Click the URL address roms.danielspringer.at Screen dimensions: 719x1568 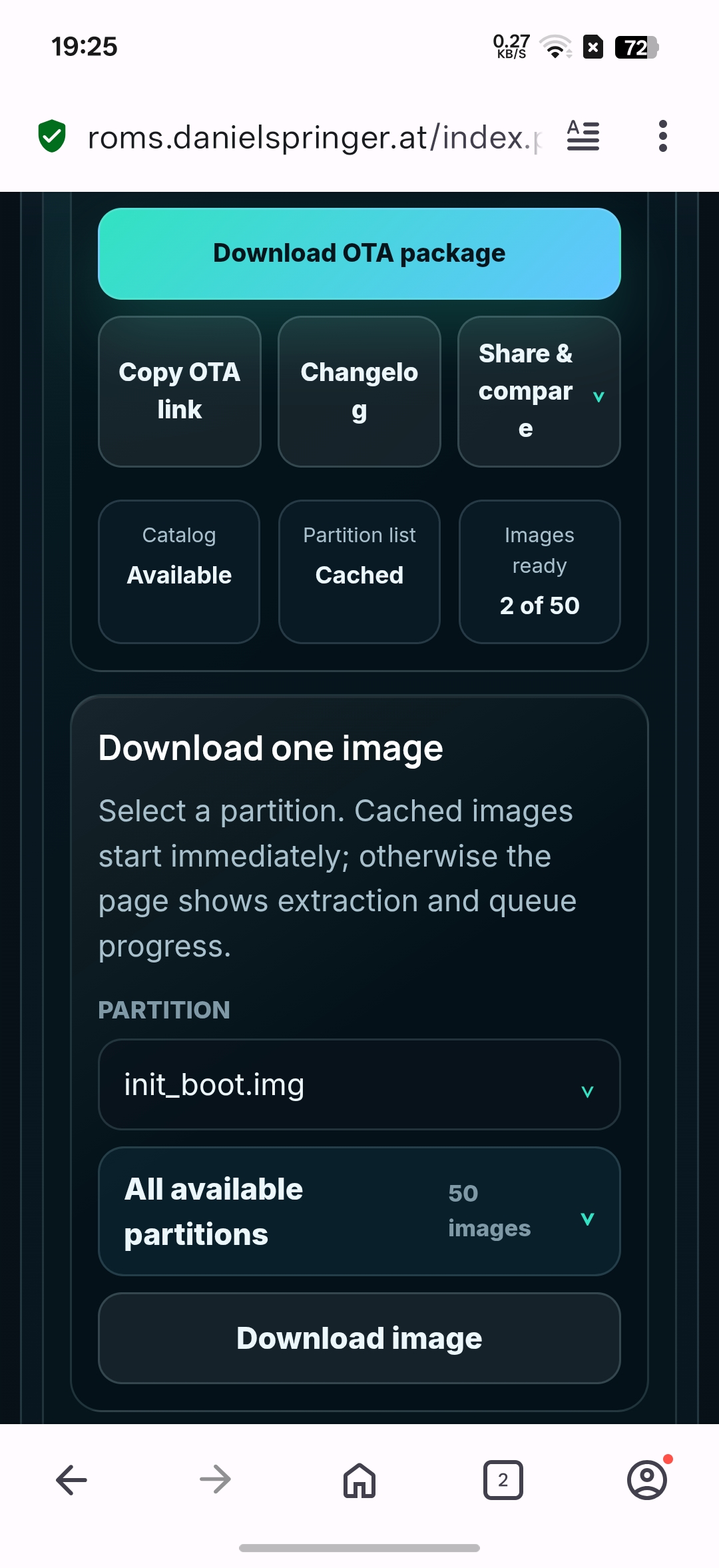click(314, 137)
